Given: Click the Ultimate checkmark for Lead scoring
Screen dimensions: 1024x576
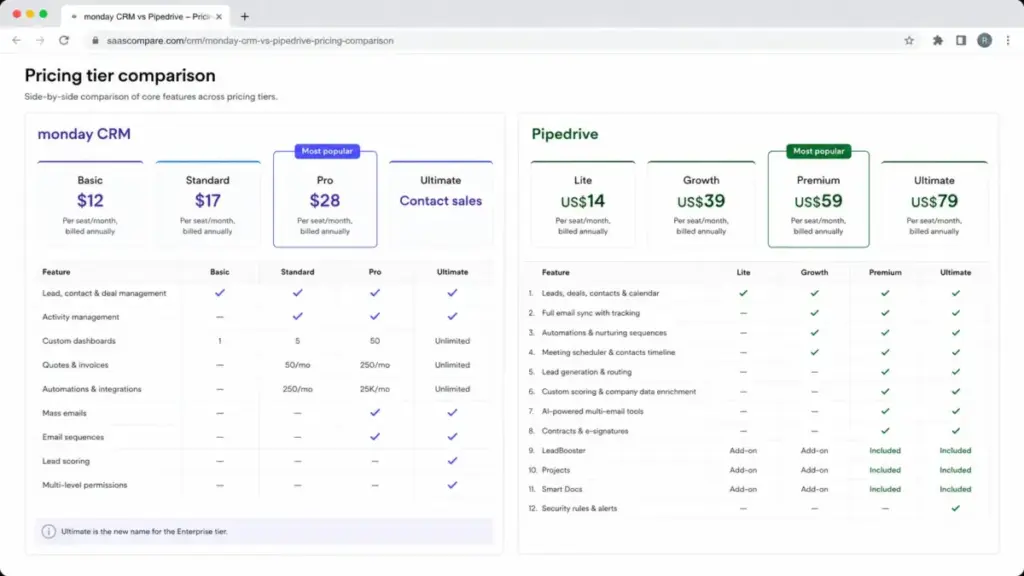Looking at the screenshot, I should pyautogui.click(x=452, y=461).
